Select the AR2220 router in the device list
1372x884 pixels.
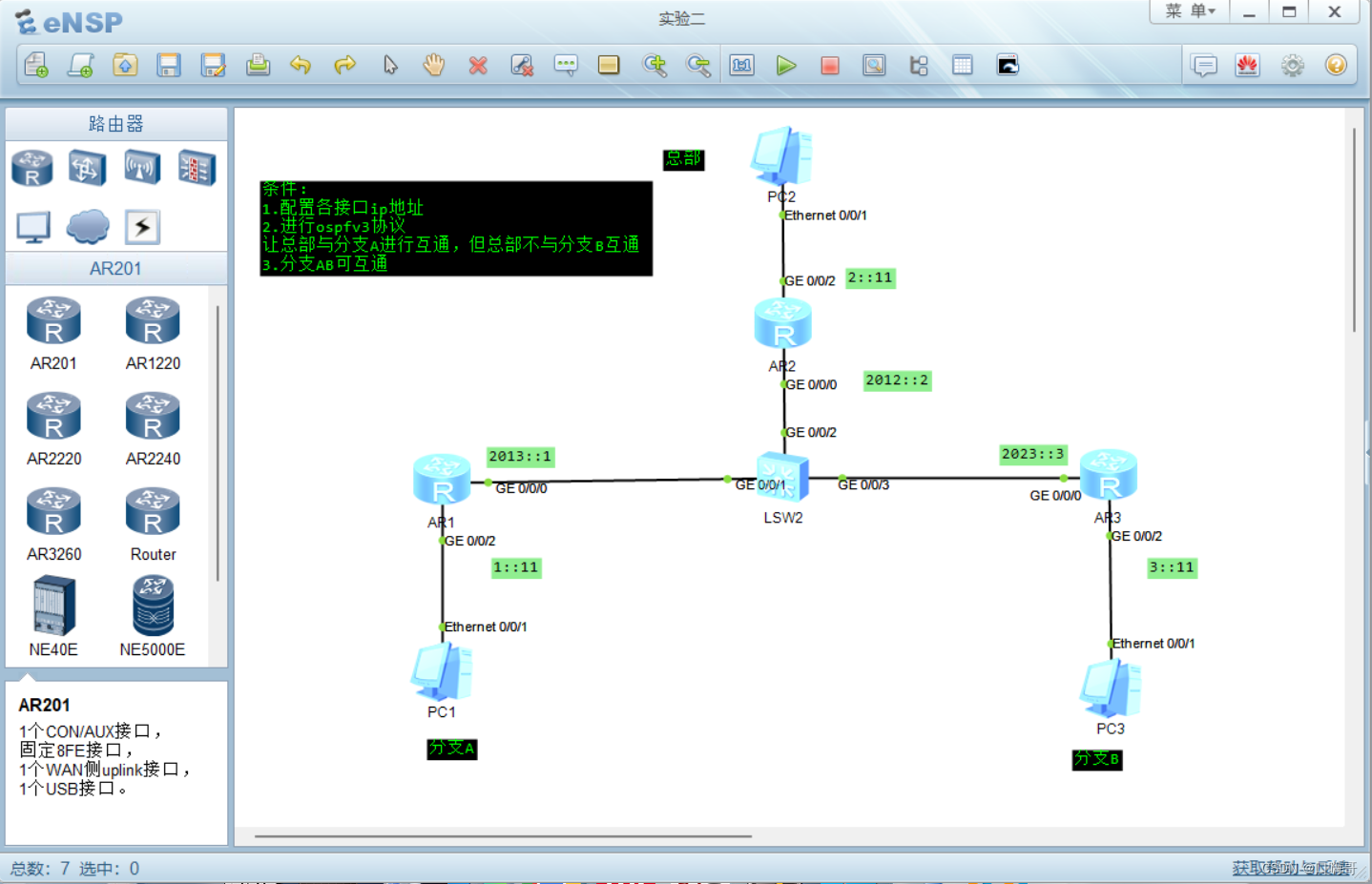click(54, 417)
